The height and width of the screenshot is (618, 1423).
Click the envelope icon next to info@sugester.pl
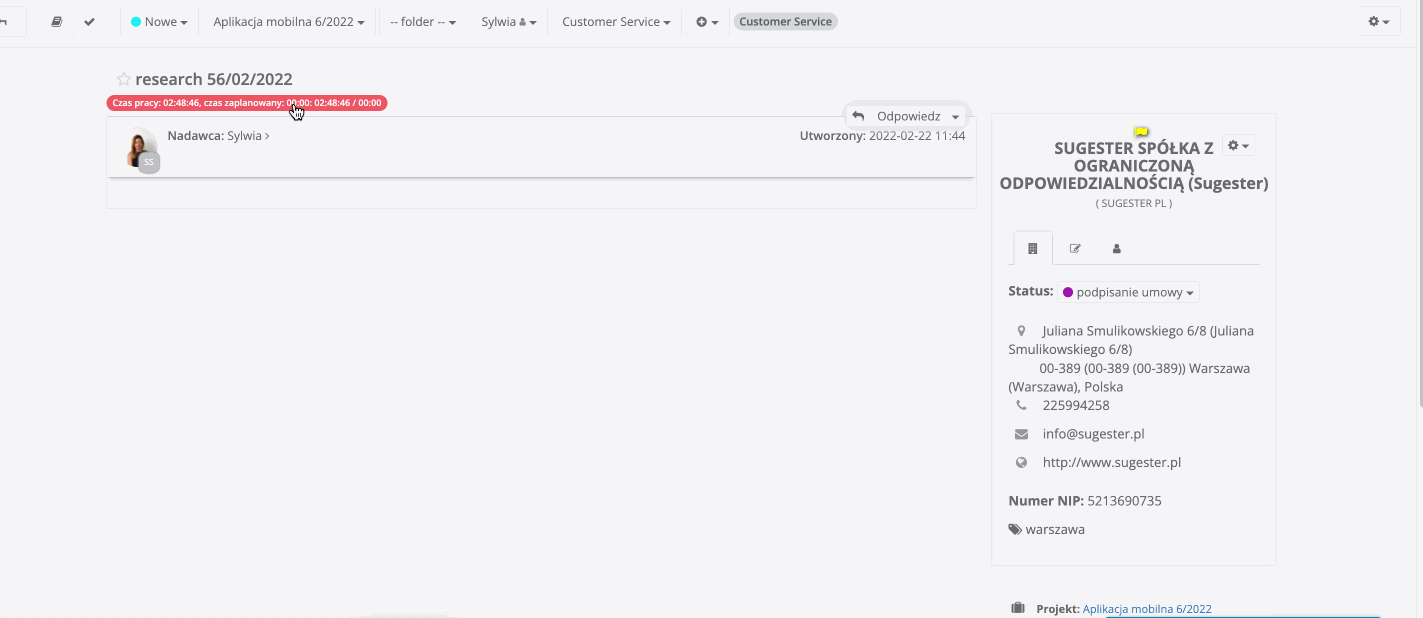[x=1021, y=434]
